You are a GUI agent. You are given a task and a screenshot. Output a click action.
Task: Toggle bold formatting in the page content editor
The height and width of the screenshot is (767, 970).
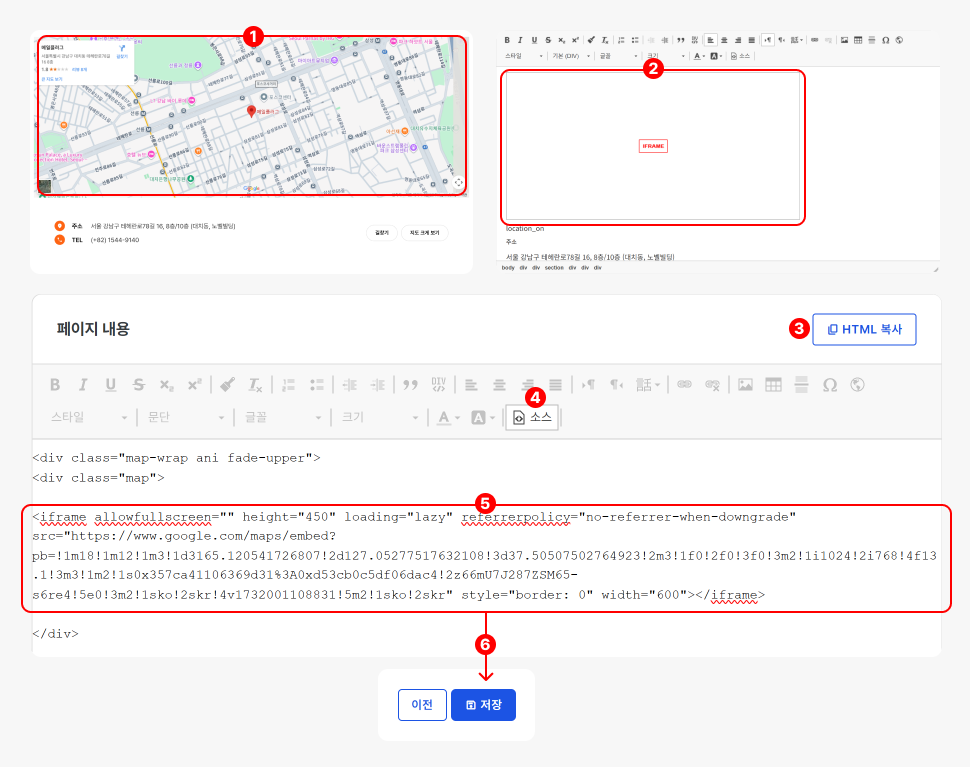(x=55, y=385)
